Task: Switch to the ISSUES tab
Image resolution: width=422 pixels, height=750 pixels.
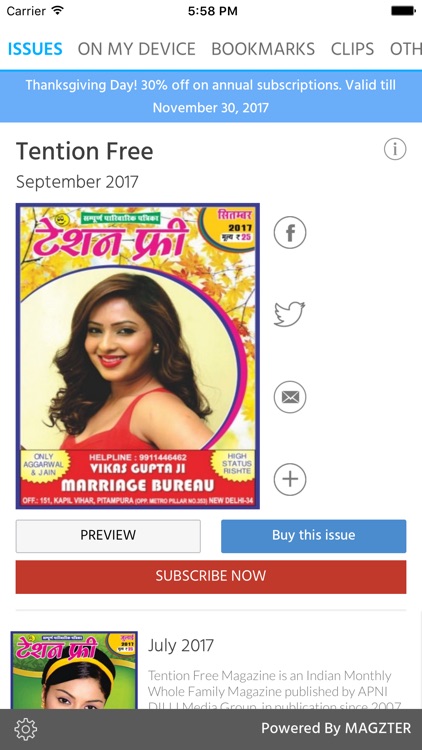Action: click(35, 49)
